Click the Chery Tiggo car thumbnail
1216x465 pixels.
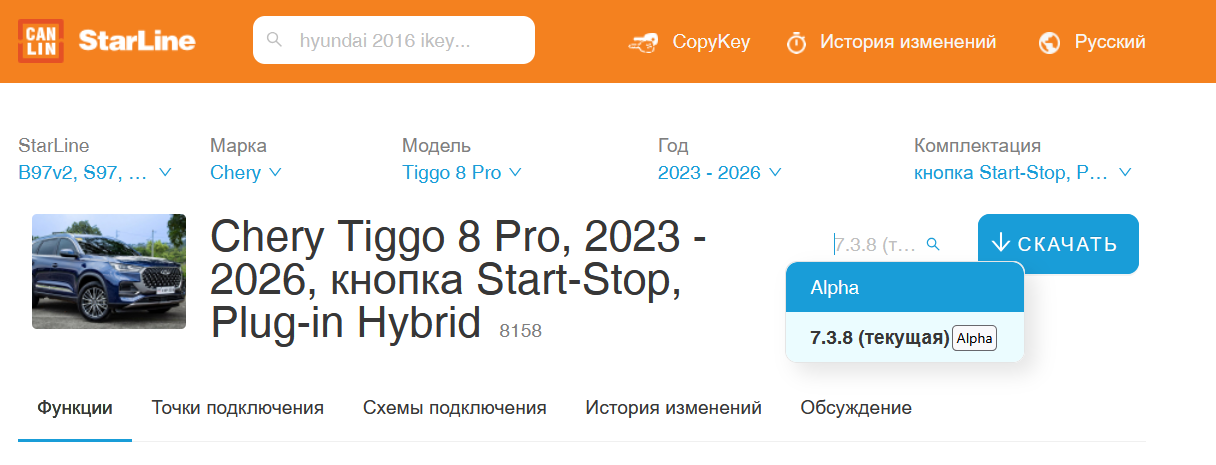click(109, 271)
